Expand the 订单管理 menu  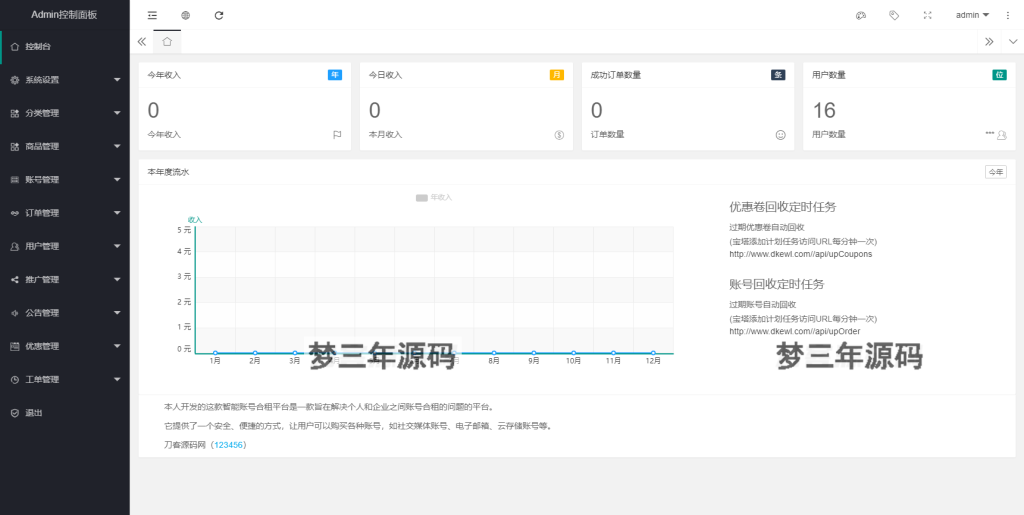[65, 213]
